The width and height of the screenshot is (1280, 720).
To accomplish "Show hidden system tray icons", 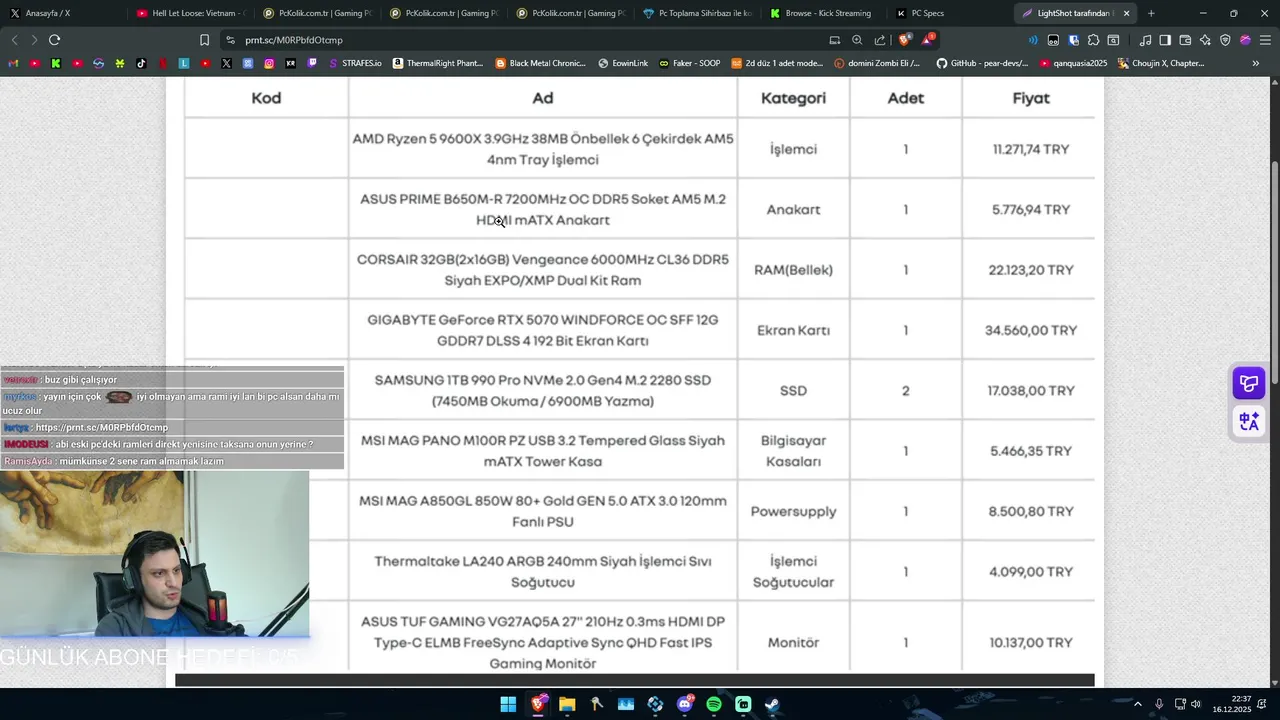I will 1137,704.
